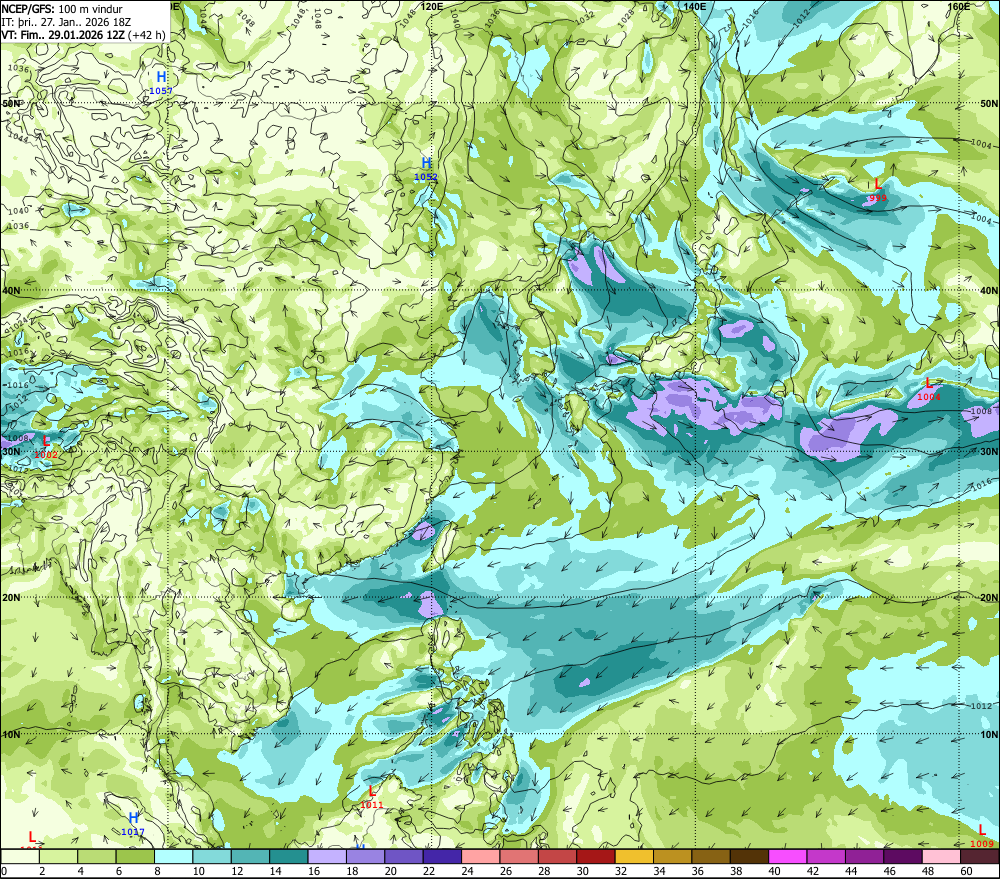Click the 140E longitude label
The image size is (1000, 879).
click(695, 6)
